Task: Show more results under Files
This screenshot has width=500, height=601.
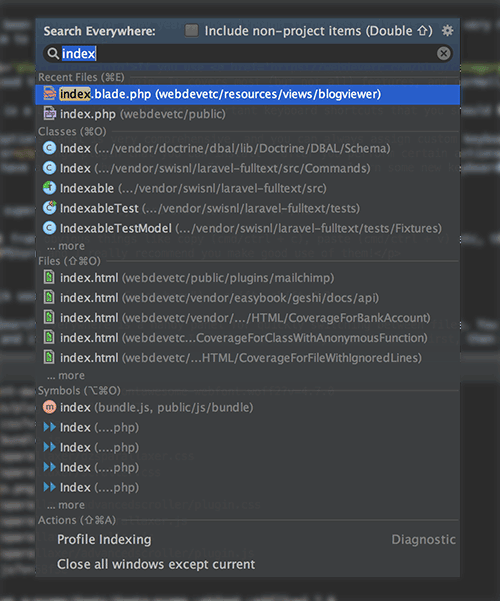Action: point(66,375)
